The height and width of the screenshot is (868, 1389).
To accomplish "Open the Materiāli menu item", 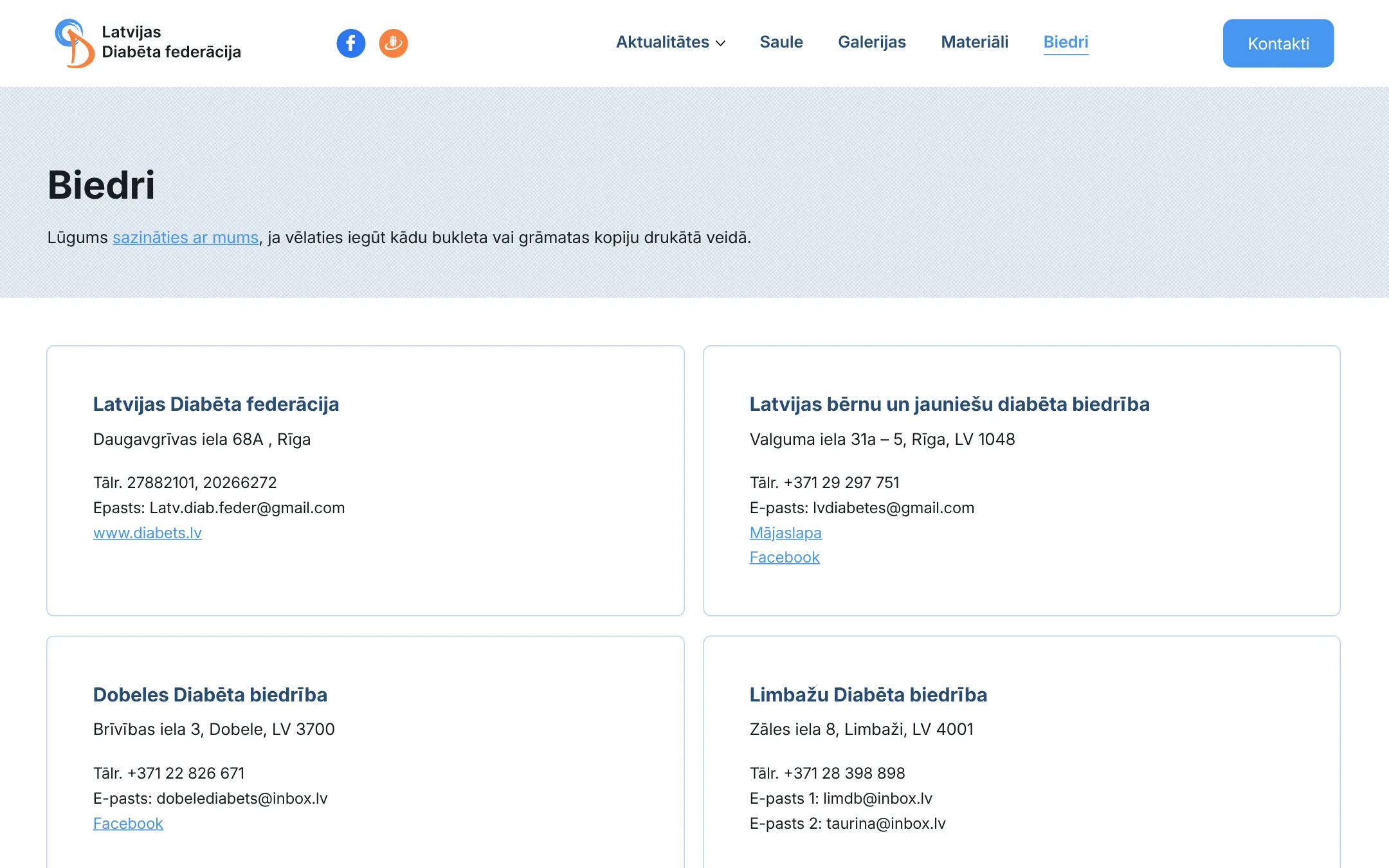I will pyautogui.click(x=975, y=42).
